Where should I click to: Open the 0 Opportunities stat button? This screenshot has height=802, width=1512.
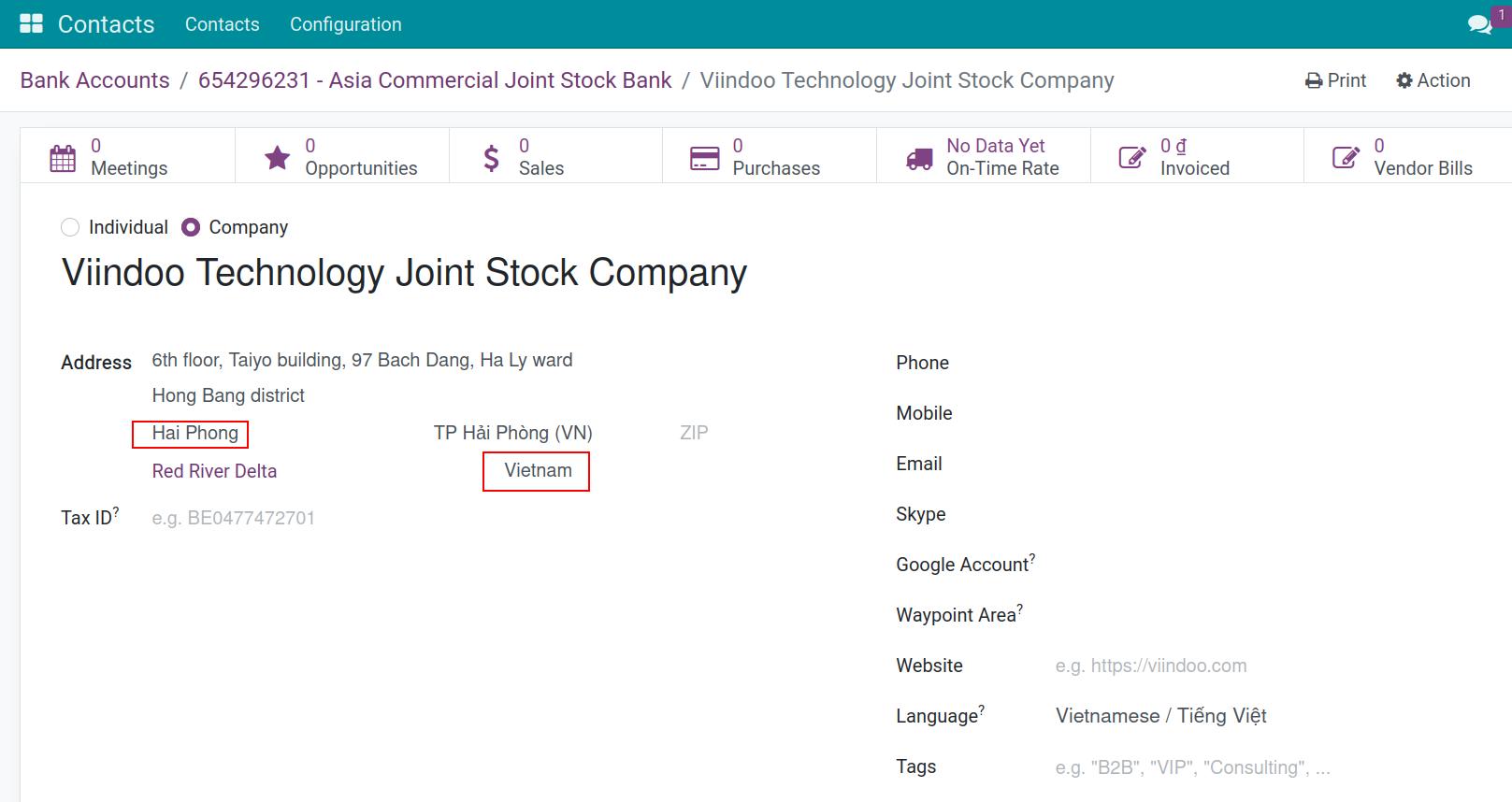[342, 157]
